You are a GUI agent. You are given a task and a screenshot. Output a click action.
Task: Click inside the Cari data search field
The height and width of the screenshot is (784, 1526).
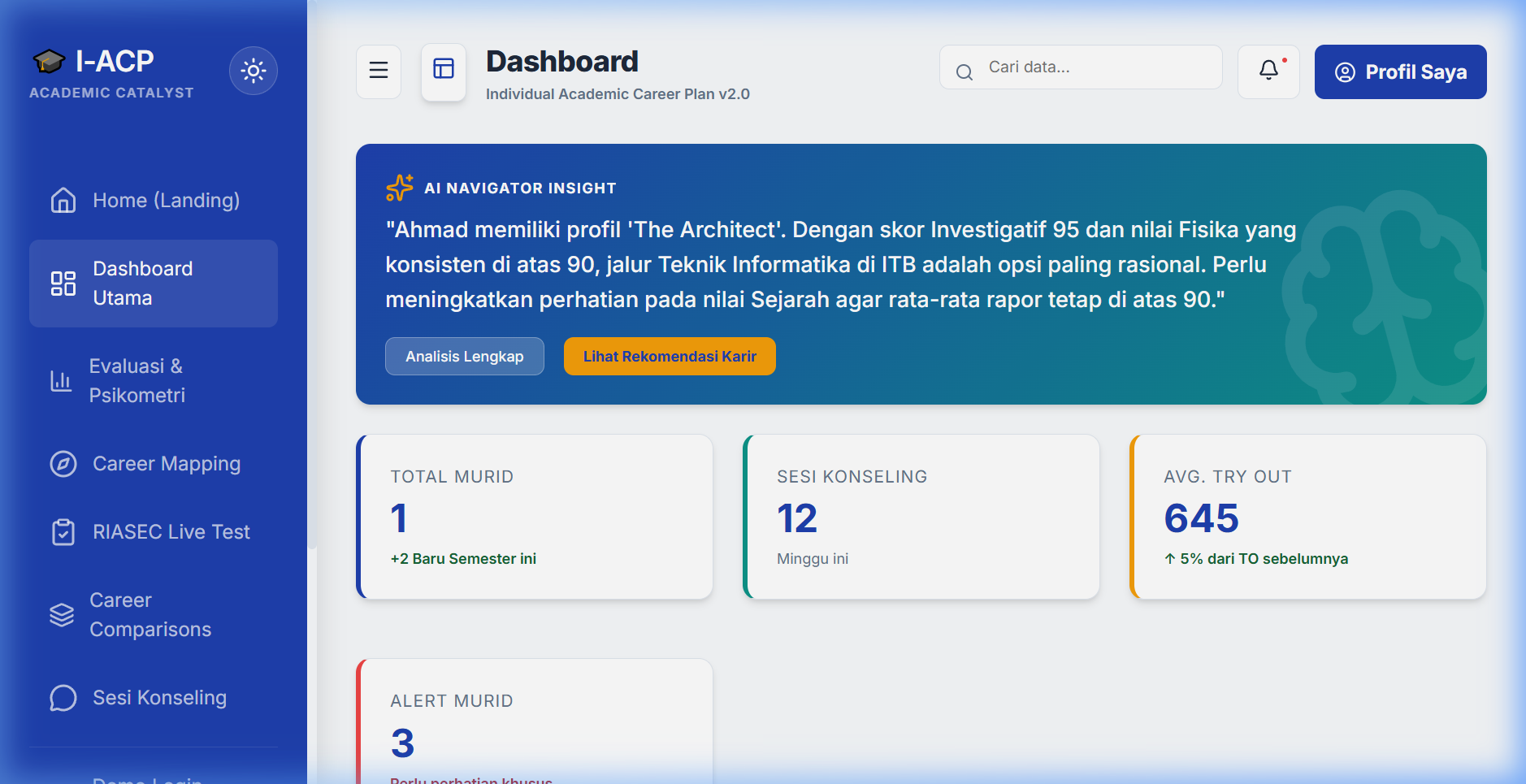[x=1080, y=67]
